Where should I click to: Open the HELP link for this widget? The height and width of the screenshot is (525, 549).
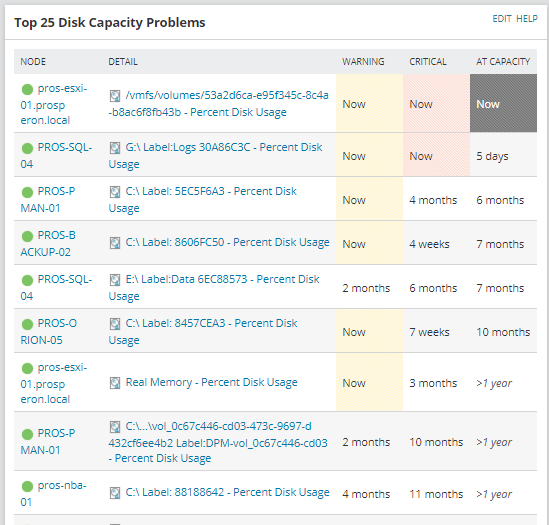(x=527, y=19)
